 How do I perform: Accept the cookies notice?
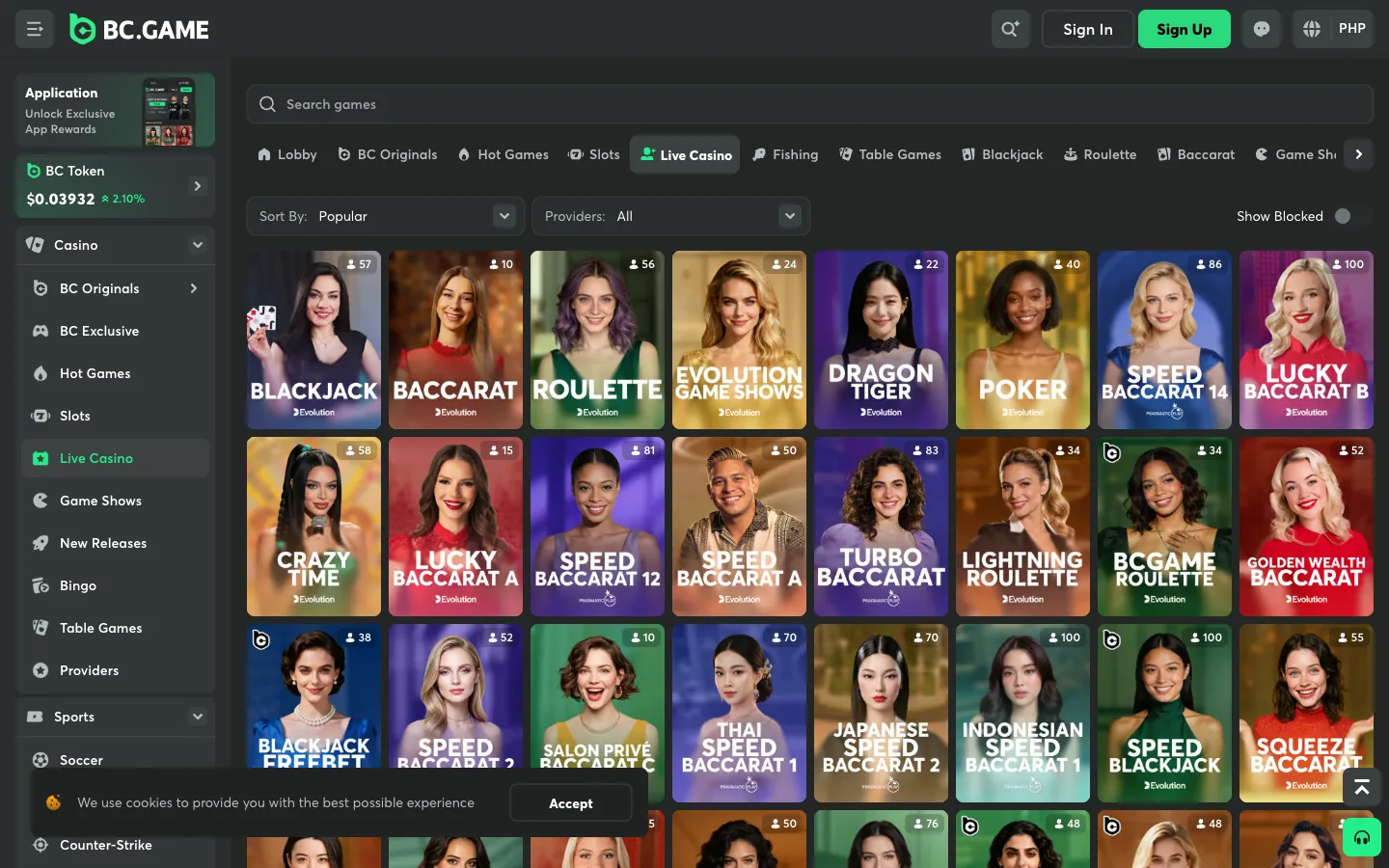point(571,803)
